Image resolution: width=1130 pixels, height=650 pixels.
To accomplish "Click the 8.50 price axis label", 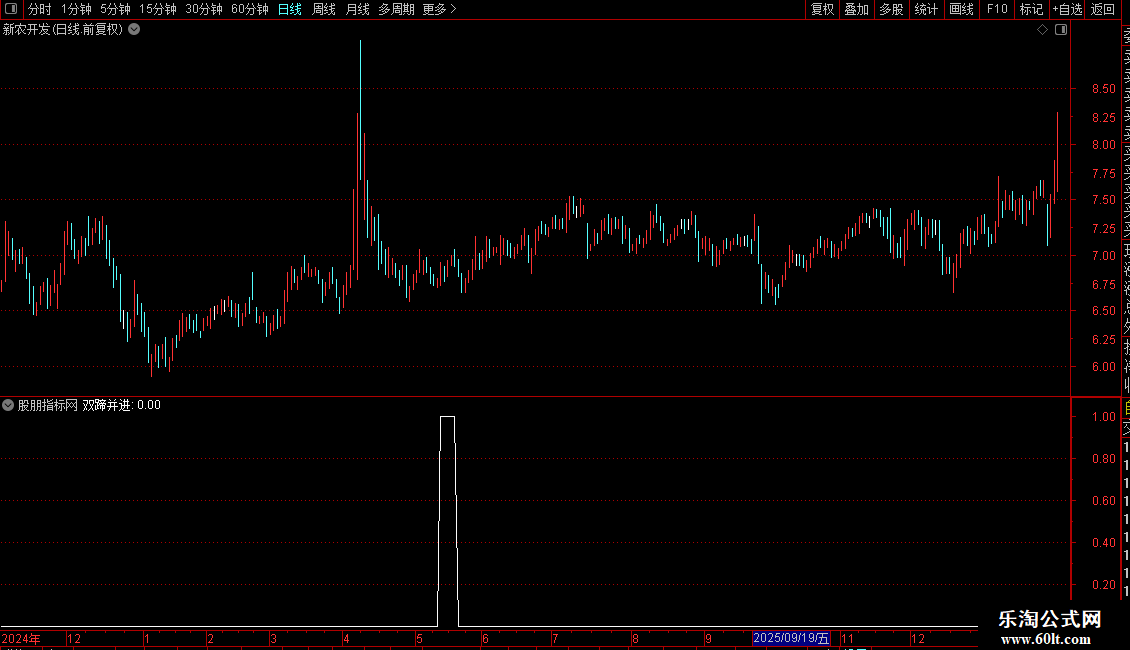I will (1103, 89).
